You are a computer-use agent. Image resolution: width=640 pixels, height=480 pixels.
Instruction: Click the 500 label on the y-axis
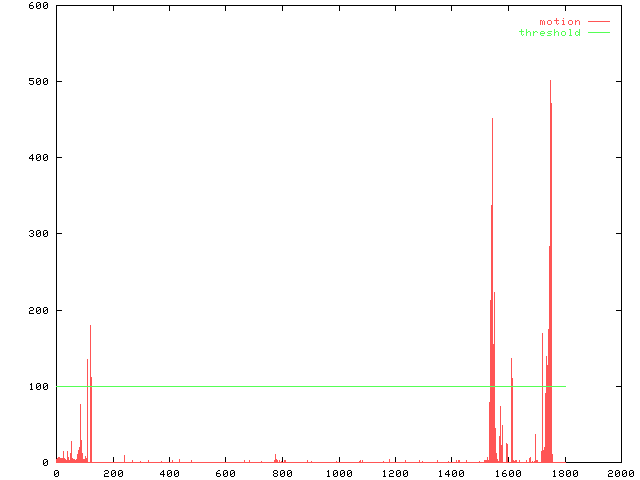point(39,81)
